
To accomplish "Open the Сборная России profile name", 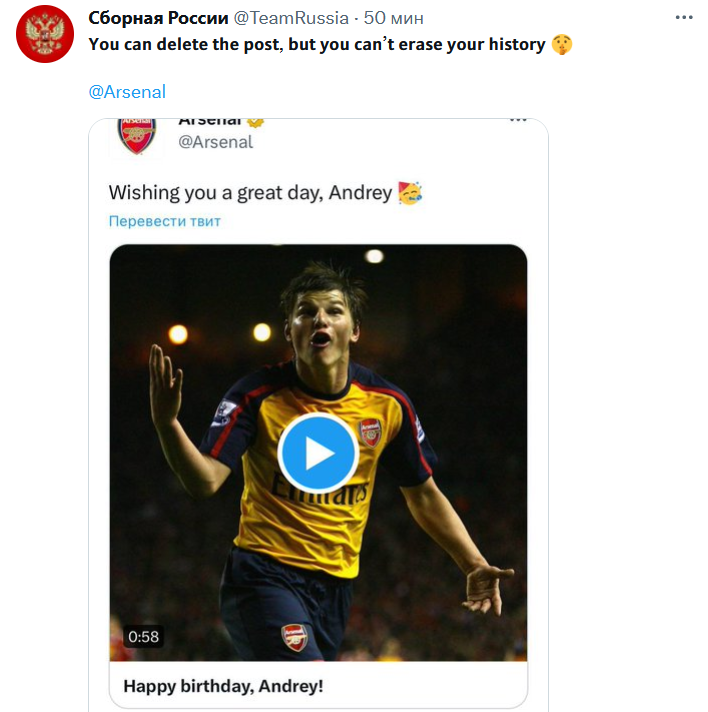I will [158, 18].
